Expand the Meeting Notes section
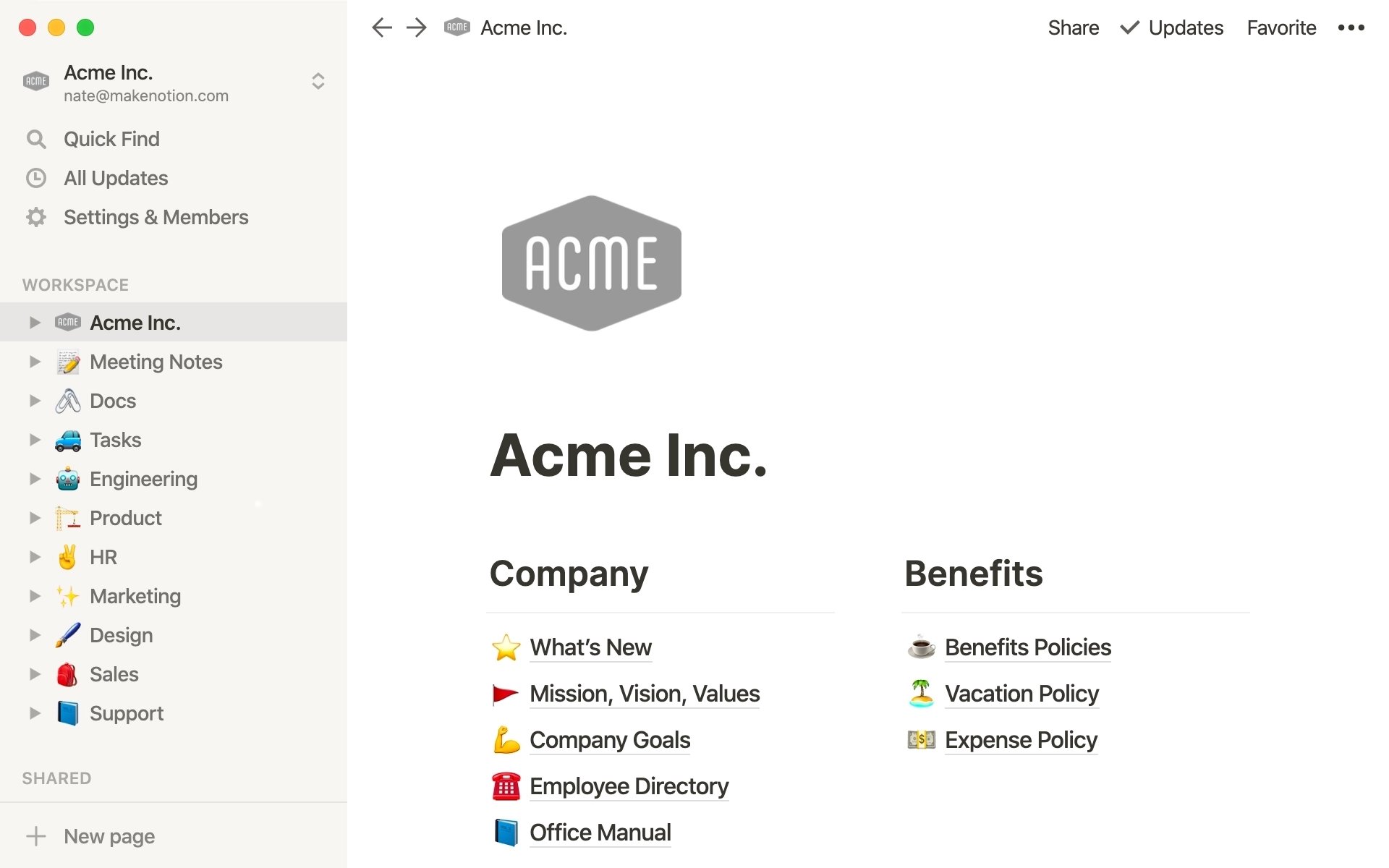Viewport: 1389px width, 868px height. 33,362
